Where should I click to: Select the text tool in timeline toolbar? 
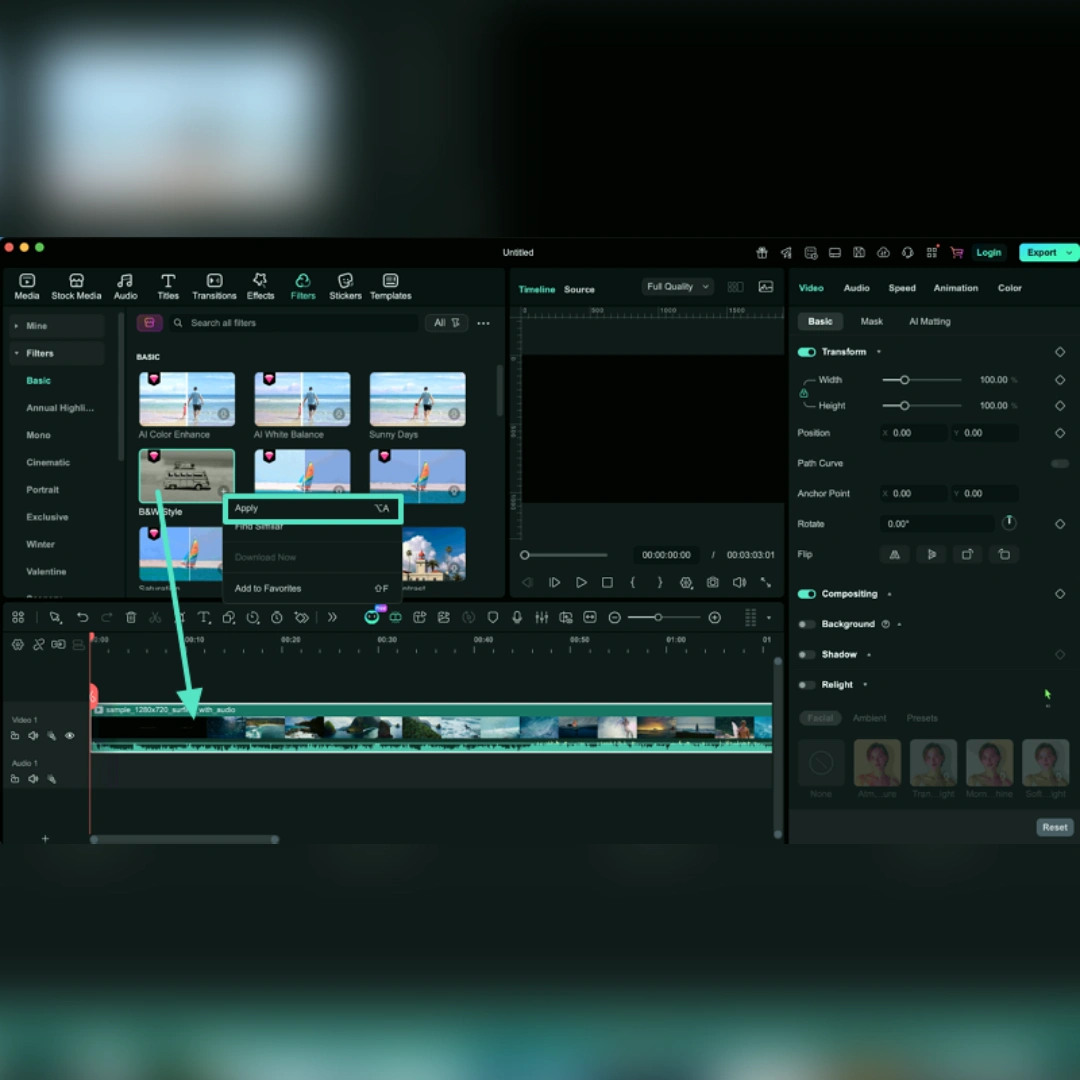(x=204, y=617)
